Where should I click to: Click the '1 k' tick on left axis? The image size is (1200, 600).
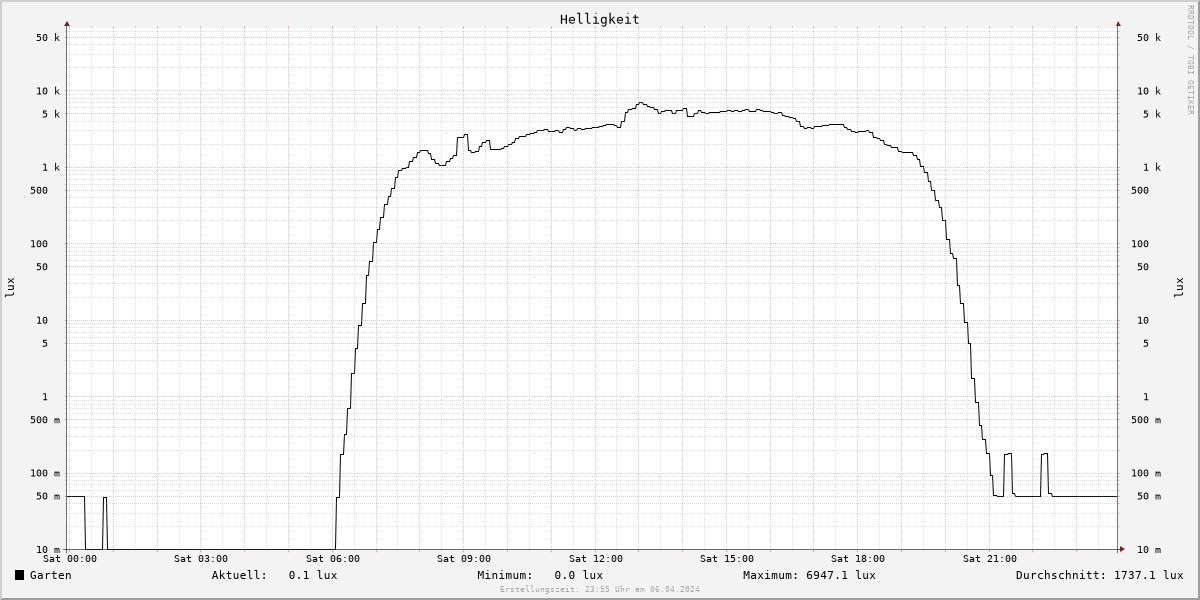pyautogui.click(x=51, y=167)
